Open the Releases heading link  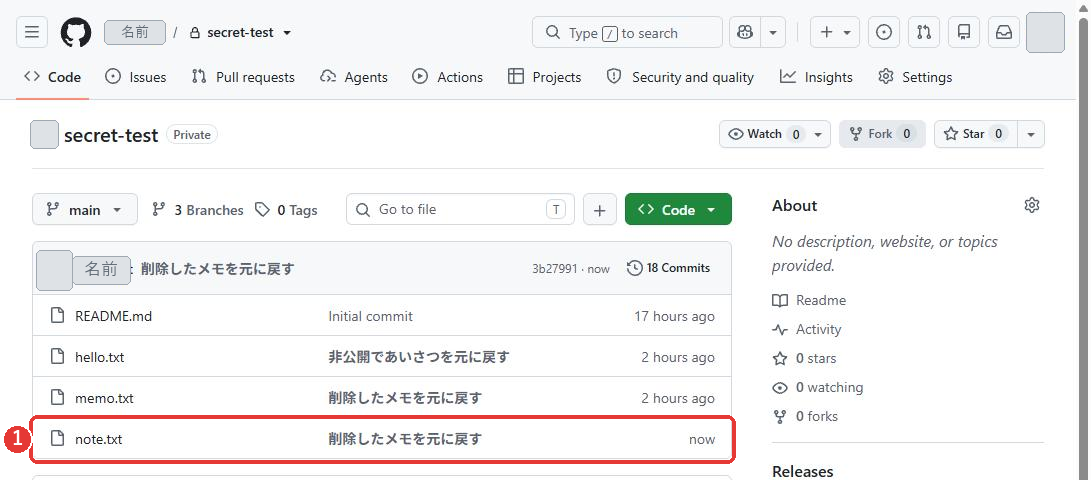pyautogui.click(x=803, y=472)
